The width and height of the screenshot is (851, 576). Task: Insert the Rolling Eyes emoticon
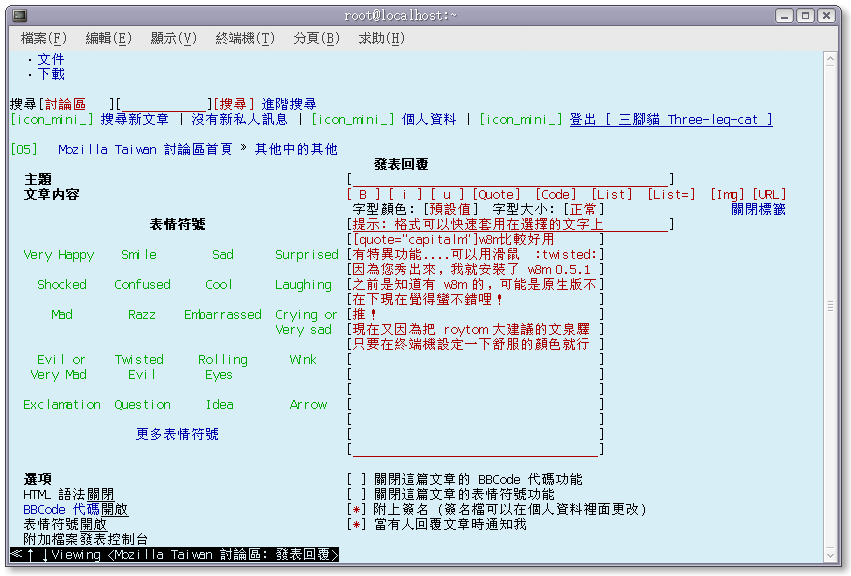[x=222, y=367]
